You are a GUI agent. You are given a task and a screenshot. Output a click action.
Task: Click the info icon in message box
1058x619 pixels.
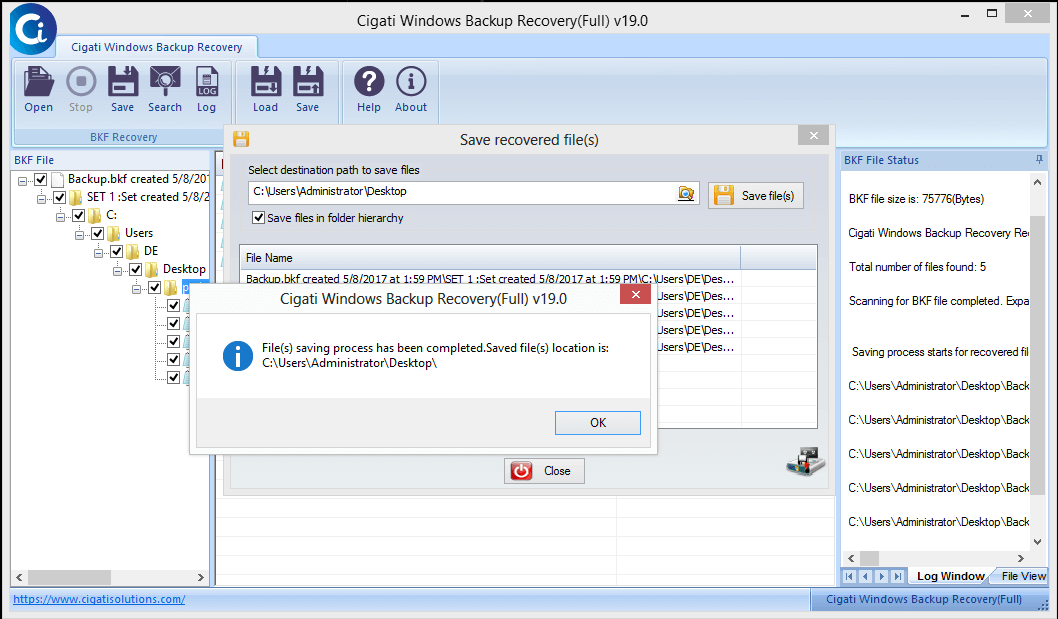238,356
